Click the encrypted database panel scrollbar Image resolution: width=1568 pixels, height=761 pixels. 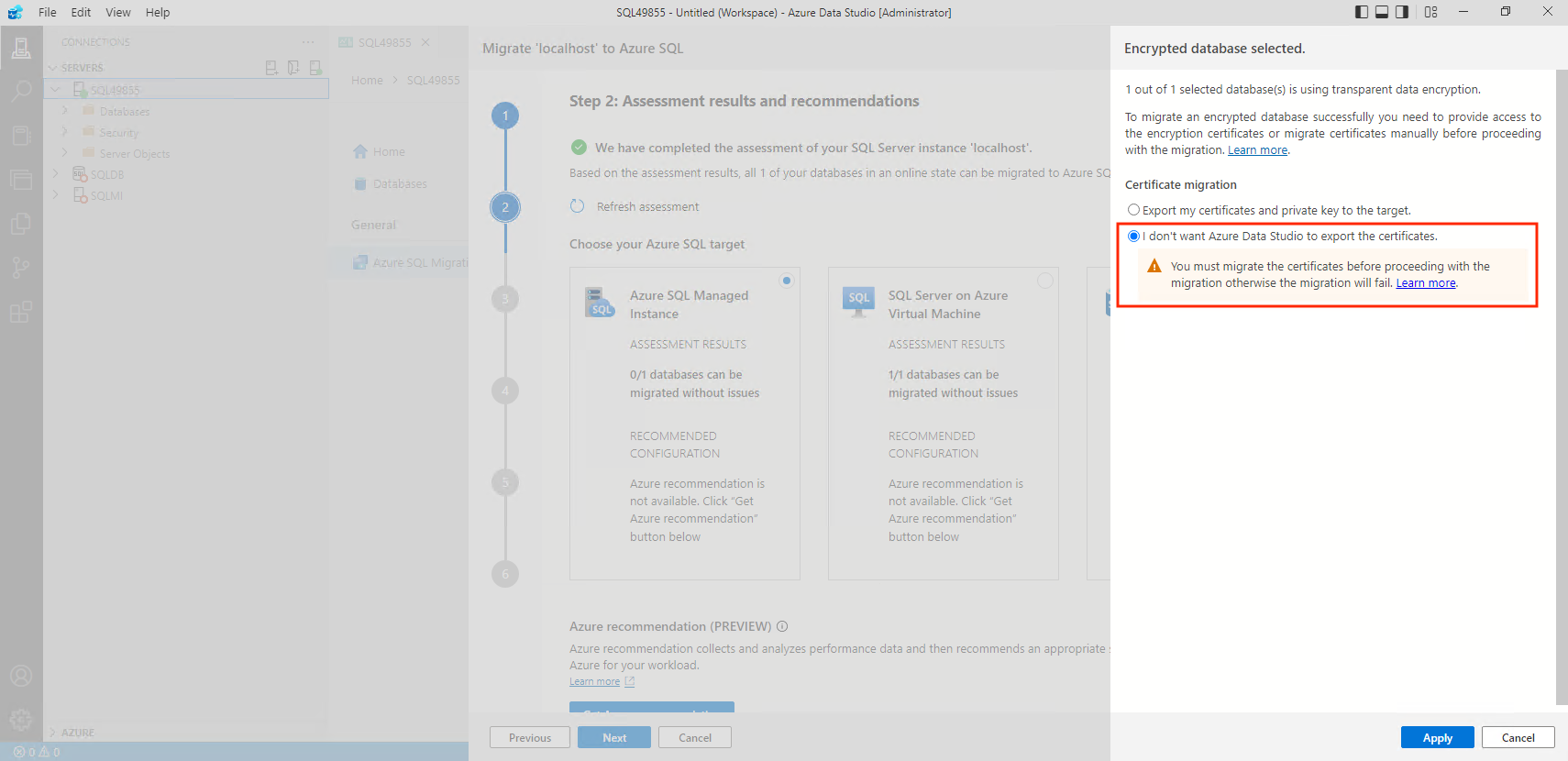click(x=1562, y=385)
